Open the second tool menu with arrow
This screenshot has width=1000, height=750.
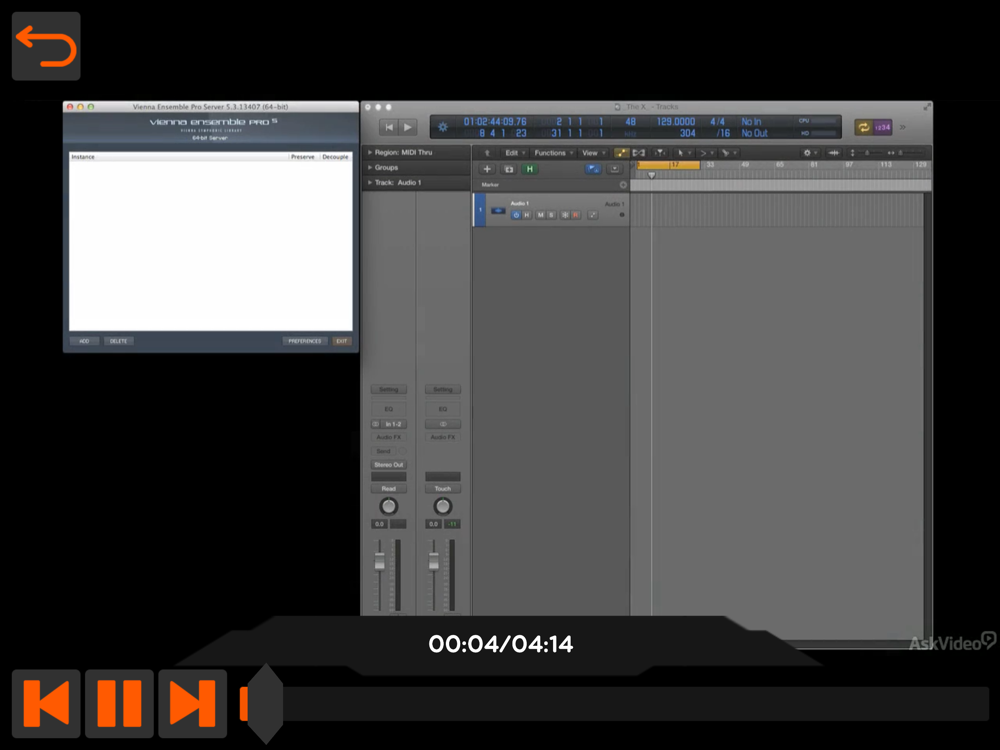706,153
